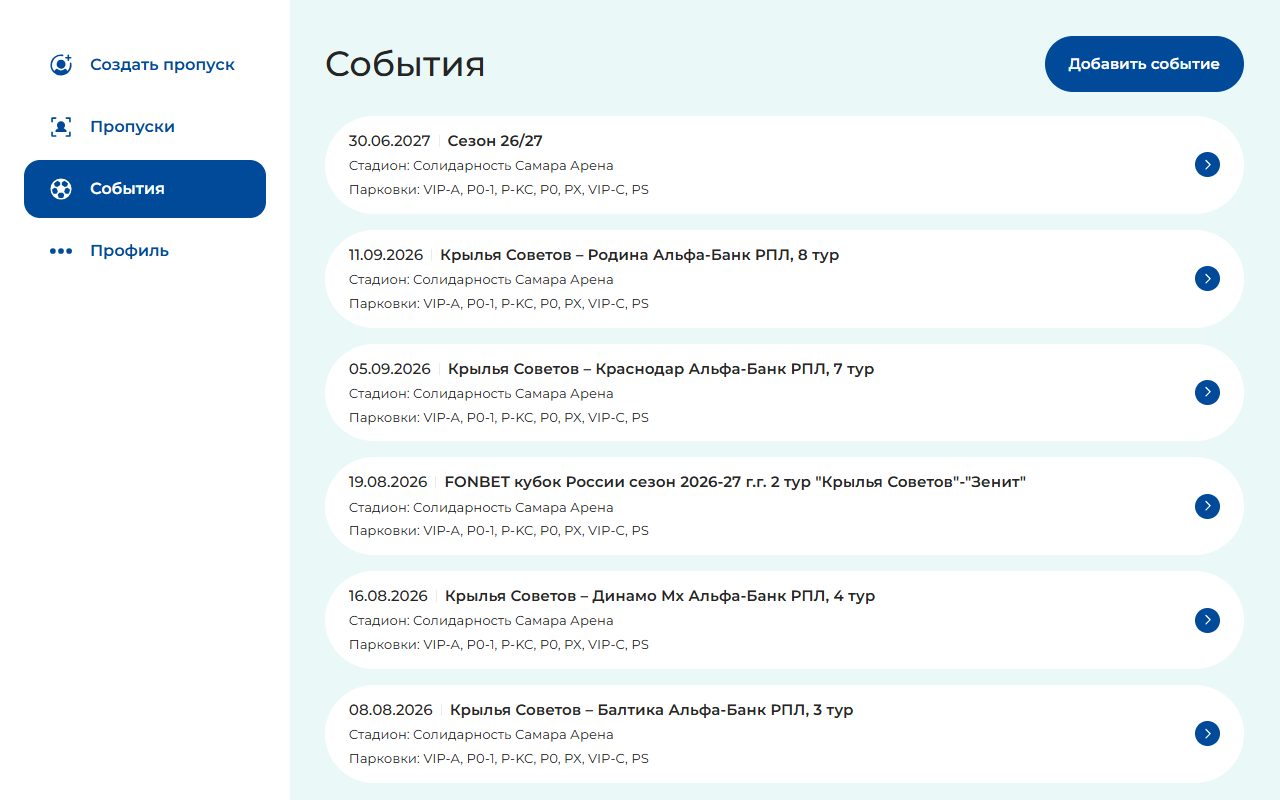Click parking list under the Краснодар match
The image size is (1280, 800).
pos(499,417)
